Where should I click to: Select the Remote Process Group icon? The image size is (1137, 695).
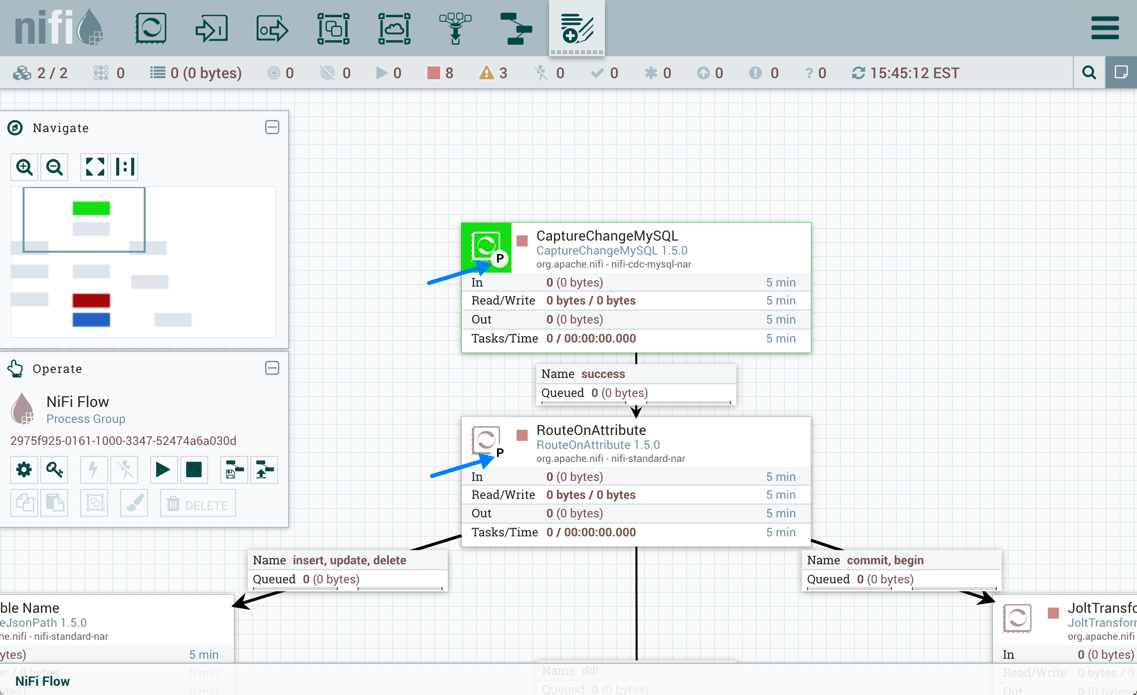pyautogui.click(x=394, y=28)
